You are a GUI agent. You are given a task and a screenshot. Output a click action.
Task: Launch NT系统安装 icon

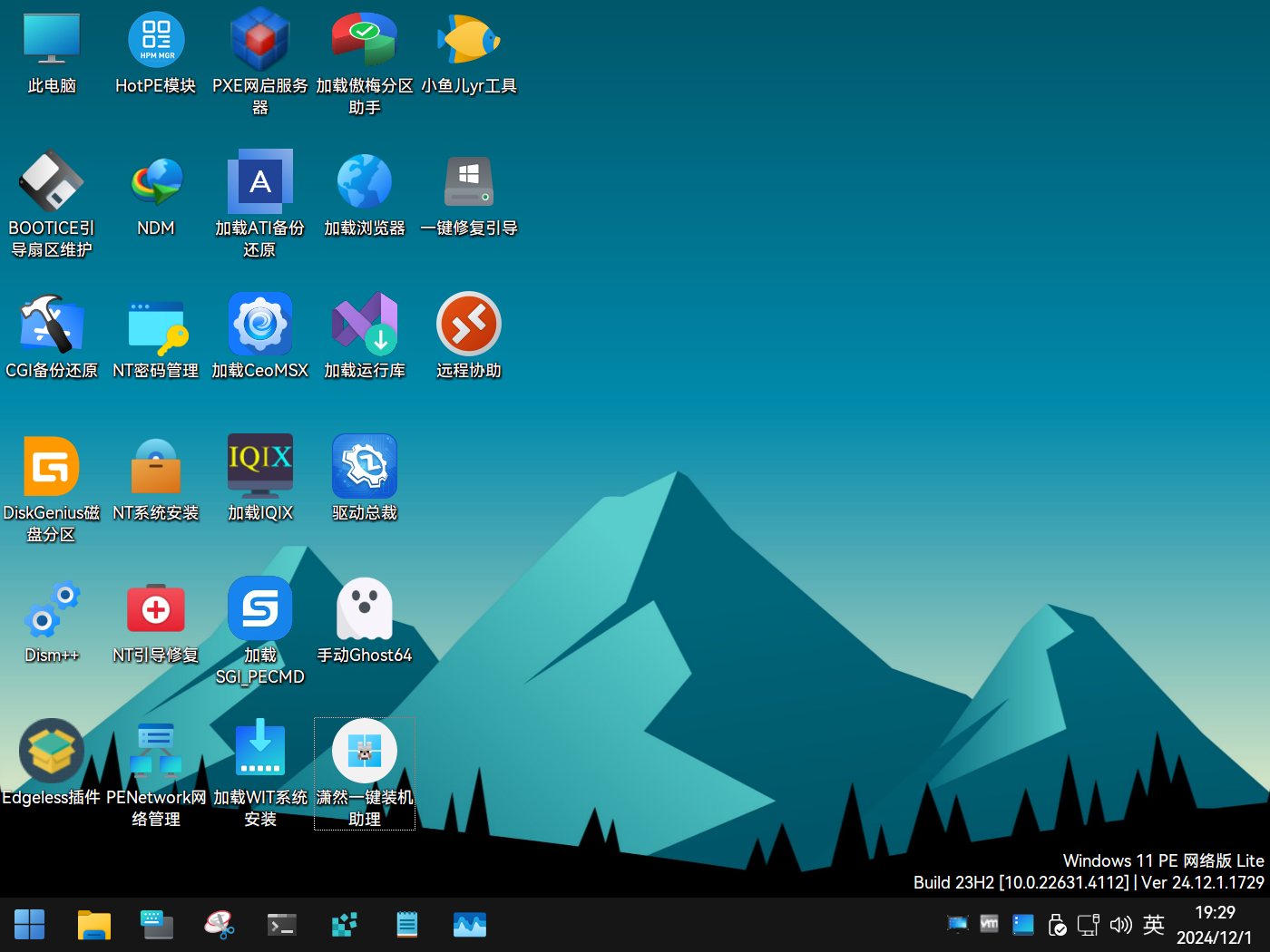(156, 480)
